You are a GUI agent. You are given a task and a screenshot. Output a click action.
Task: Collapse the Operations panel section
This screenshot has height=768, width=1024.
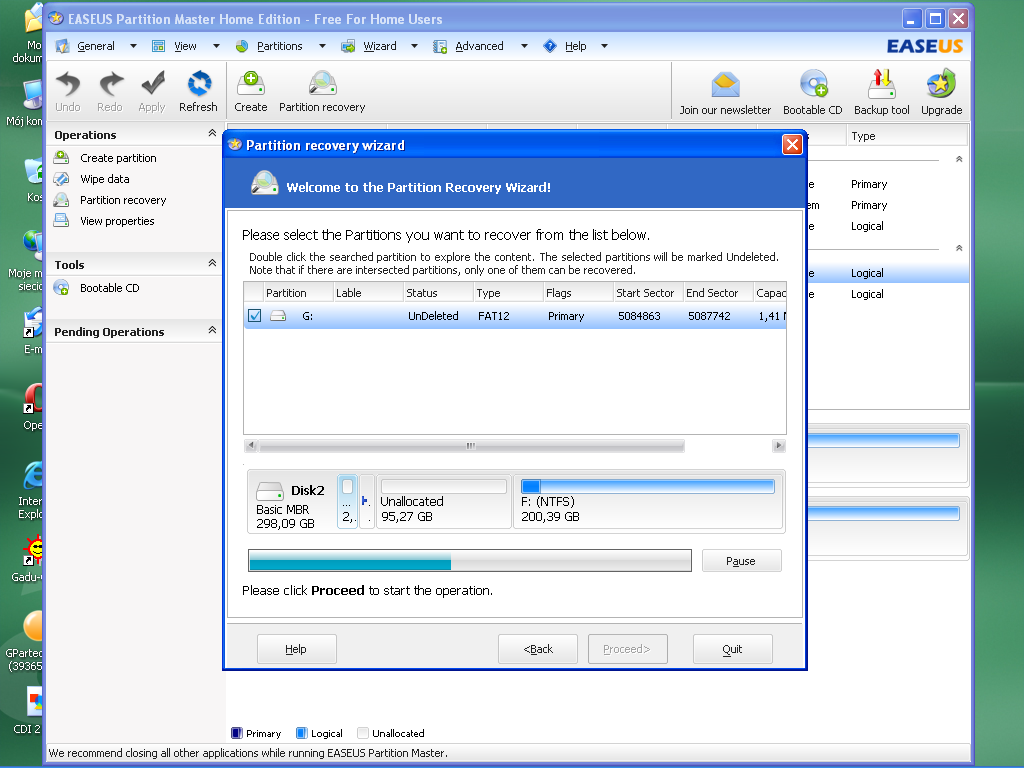212,133
